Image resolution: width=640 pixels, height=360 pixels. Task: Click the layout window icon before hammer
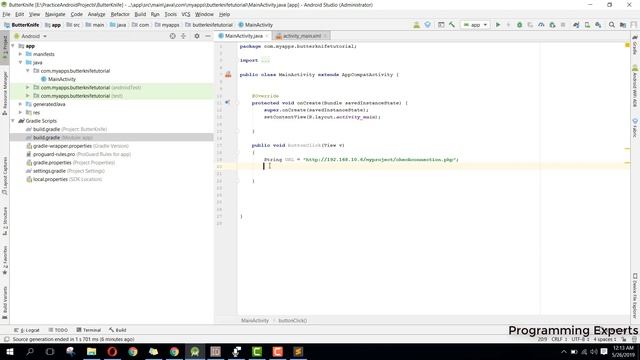tap(441, 25)
